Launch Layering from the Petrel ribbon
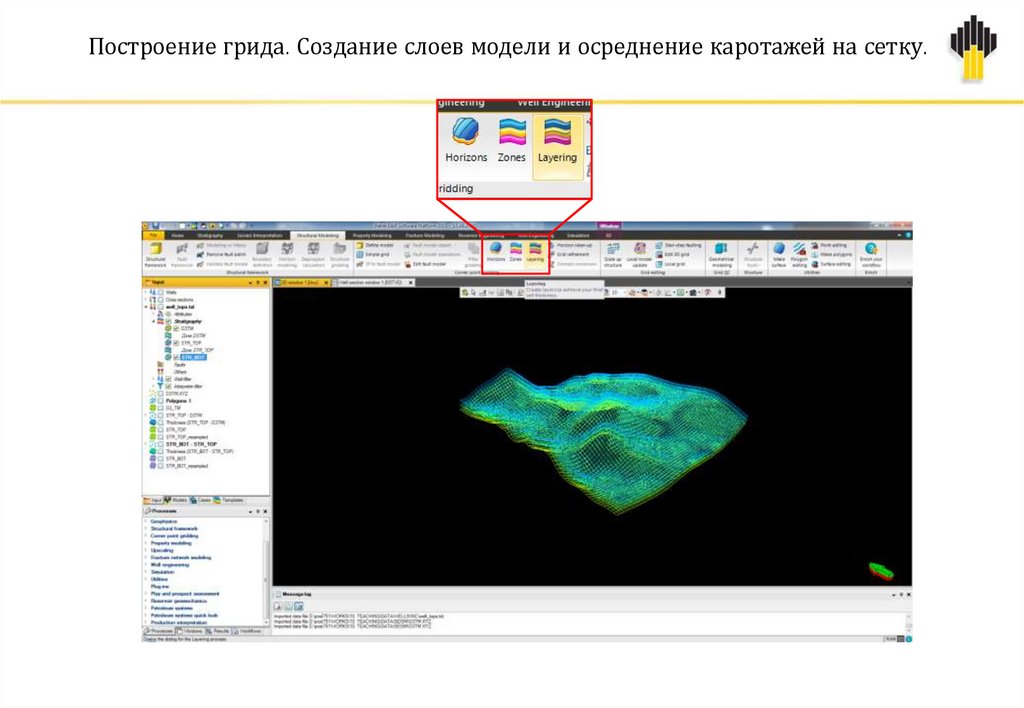This screenshot has height=708, width=1024. [x=535, y=252]
